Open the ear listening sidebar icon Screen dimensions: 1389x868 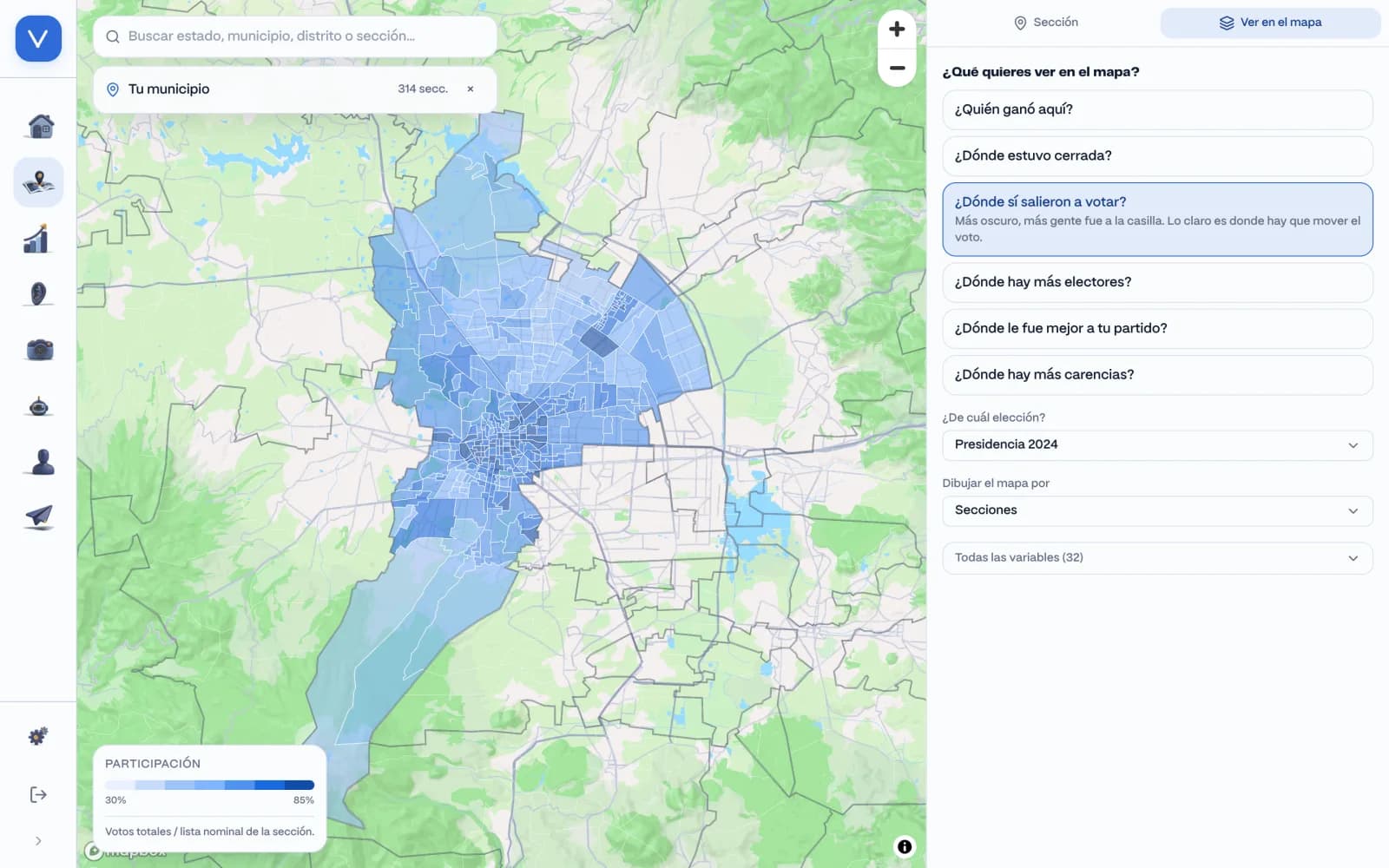[38, 294]
